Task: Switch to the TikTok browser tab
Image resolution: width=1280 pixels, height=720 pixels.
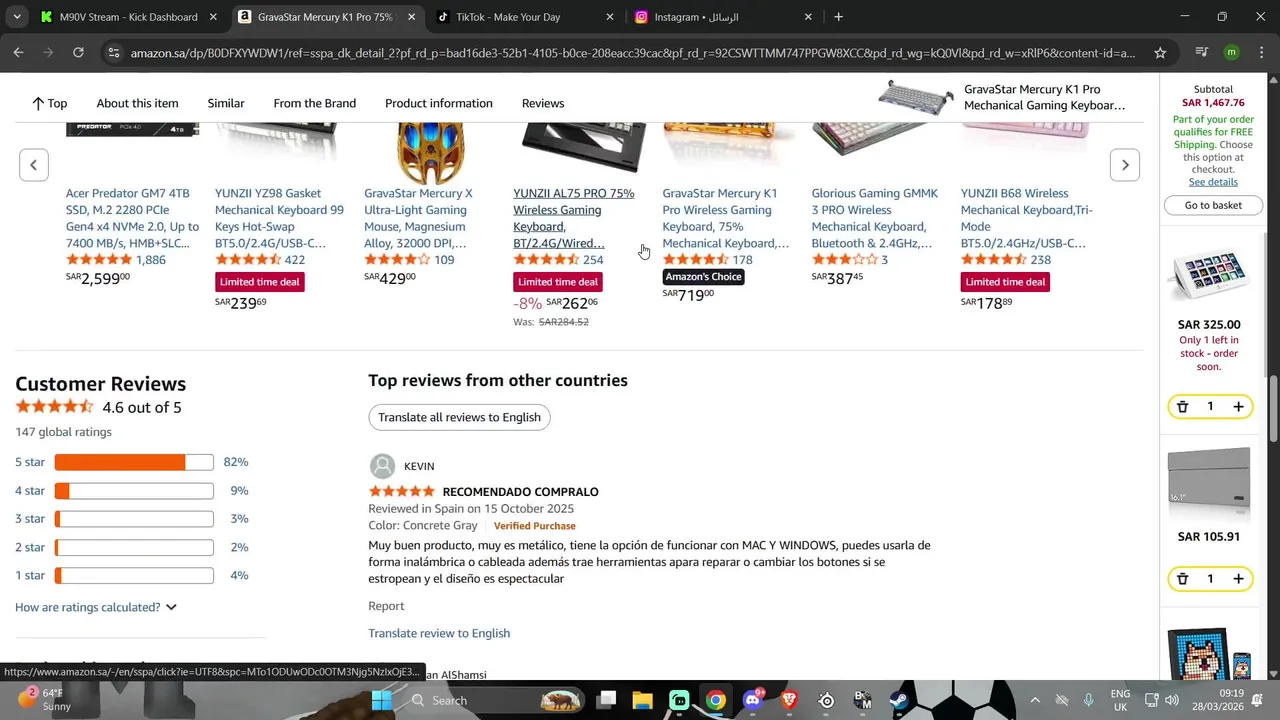Action: pyautogui.click(x=520, y=17)
